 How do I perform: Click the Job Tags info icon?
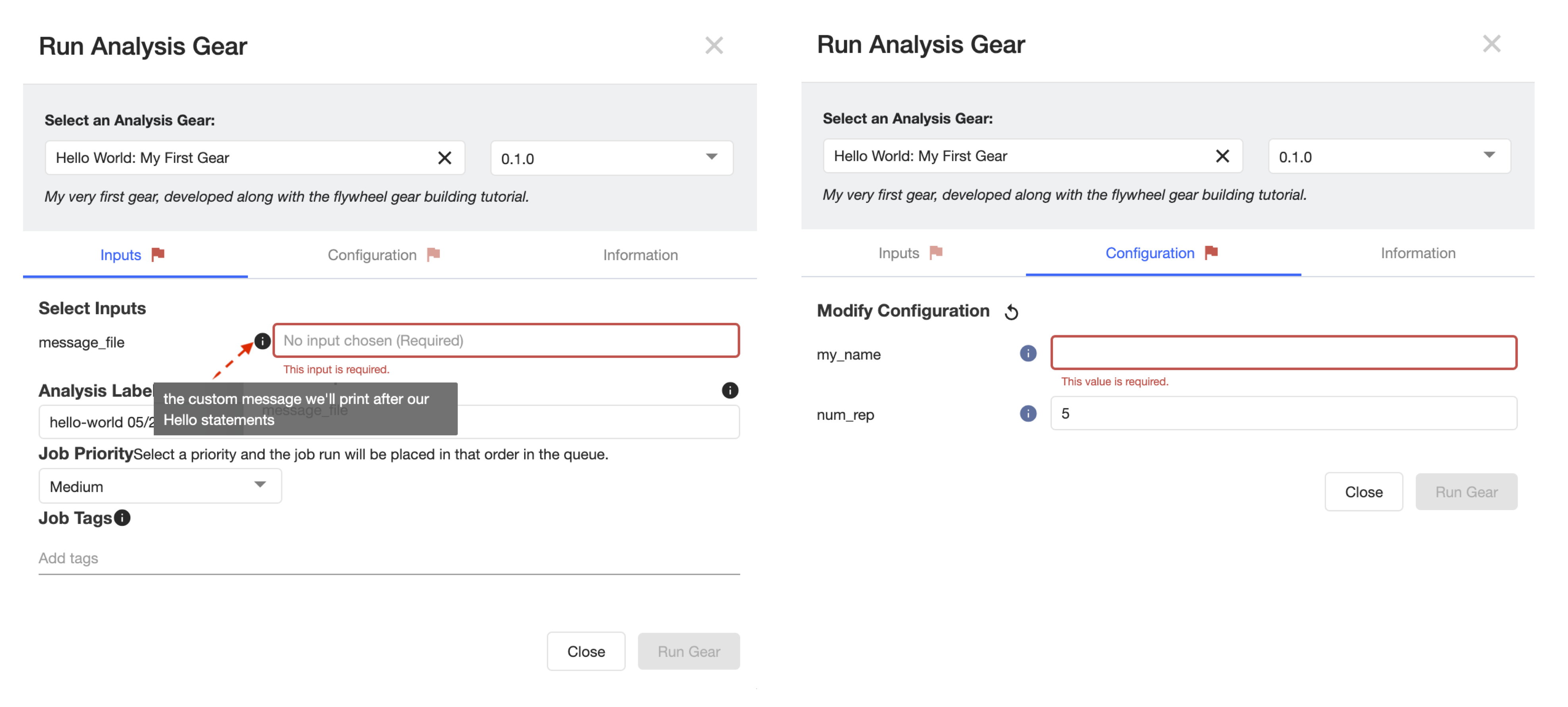coord(122,518)
